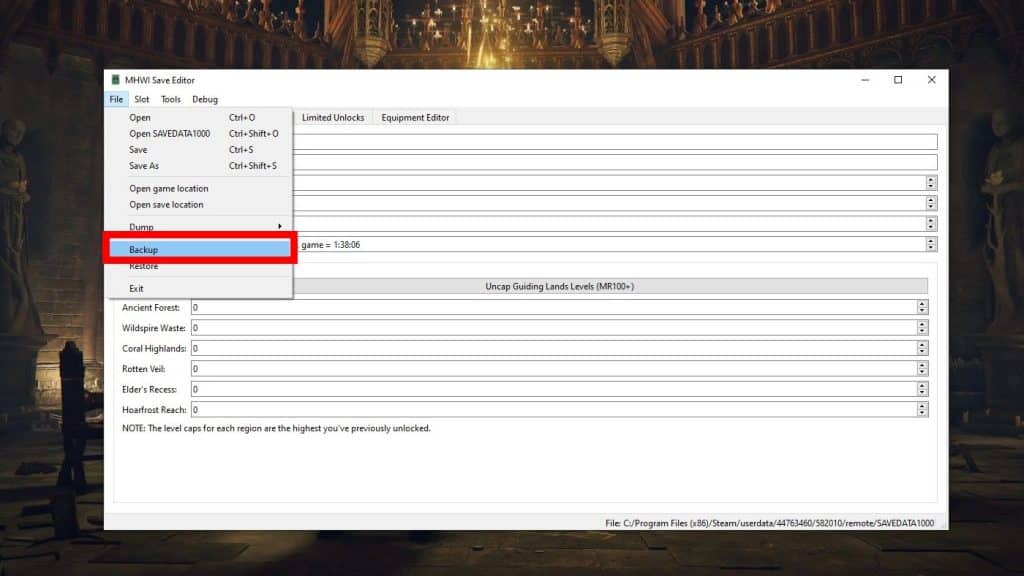Maximize the MHWI Save Editor window
The width and height of the screenshot is (1024, 576).
pyautogui.click(x=898, y=80)
